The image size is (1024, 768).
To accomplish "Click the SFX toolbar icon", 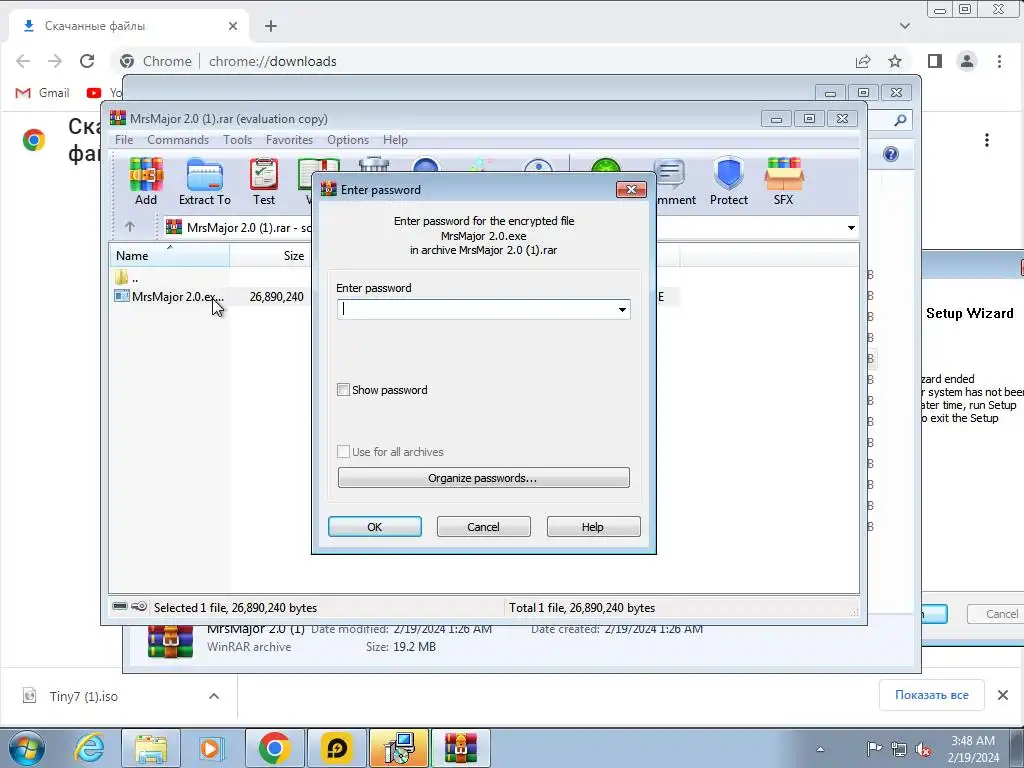I will pyautogui.click(x=784, y=182).
